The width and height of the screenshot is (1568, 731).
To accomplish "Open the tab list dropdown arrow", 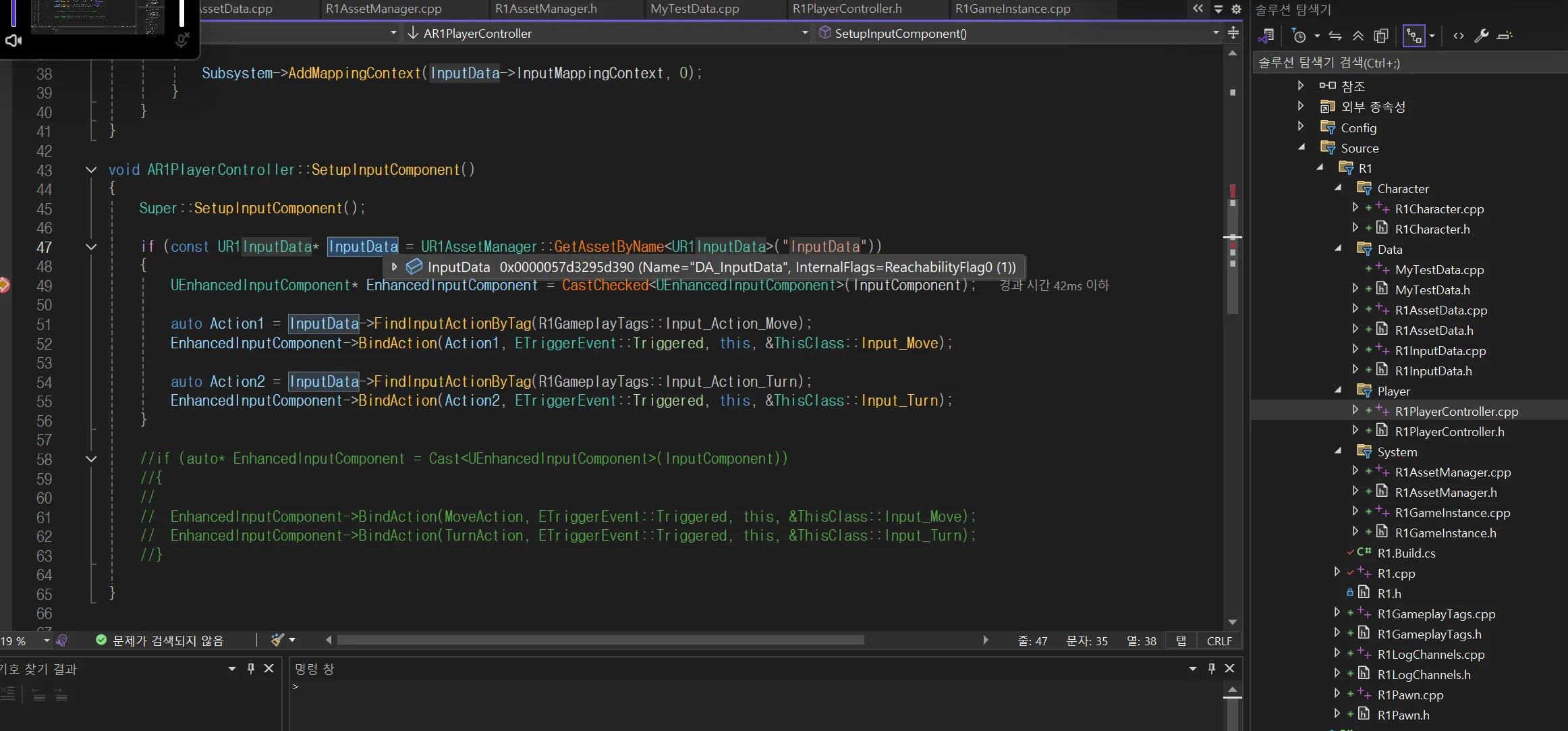I will 1219,9.
